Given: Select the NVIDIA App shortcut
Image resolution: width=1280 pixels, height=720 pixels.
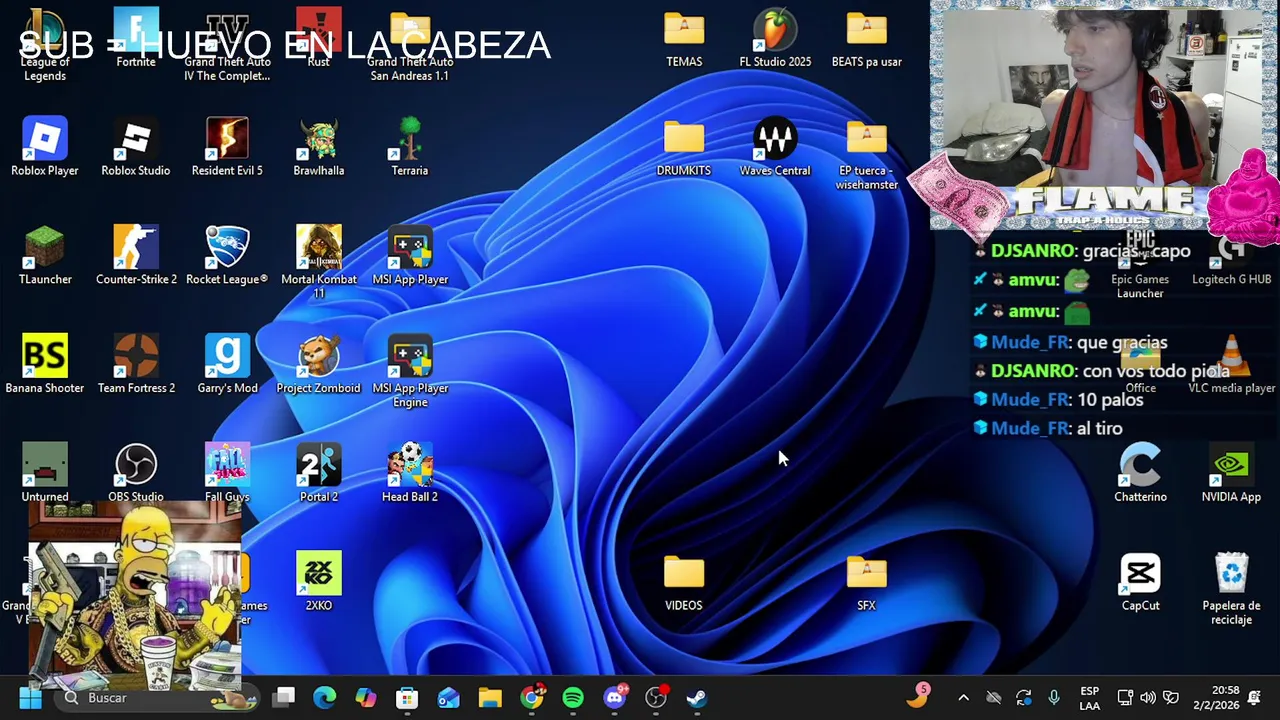Looking at the screenshot, I should pos(1231,474).
